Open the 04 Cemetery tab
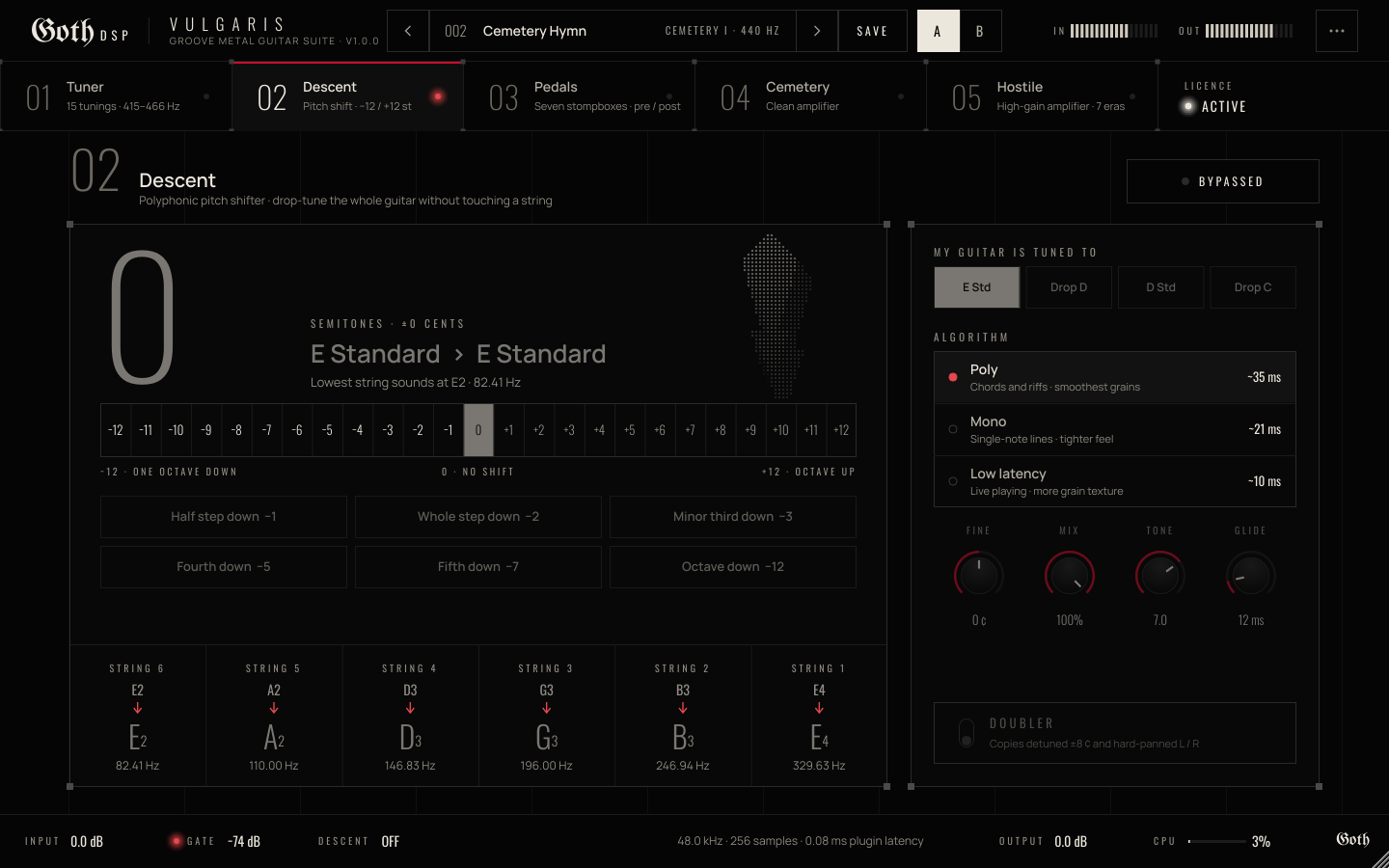Viewport: 1389px width, 868px height. tap(810, 95)
